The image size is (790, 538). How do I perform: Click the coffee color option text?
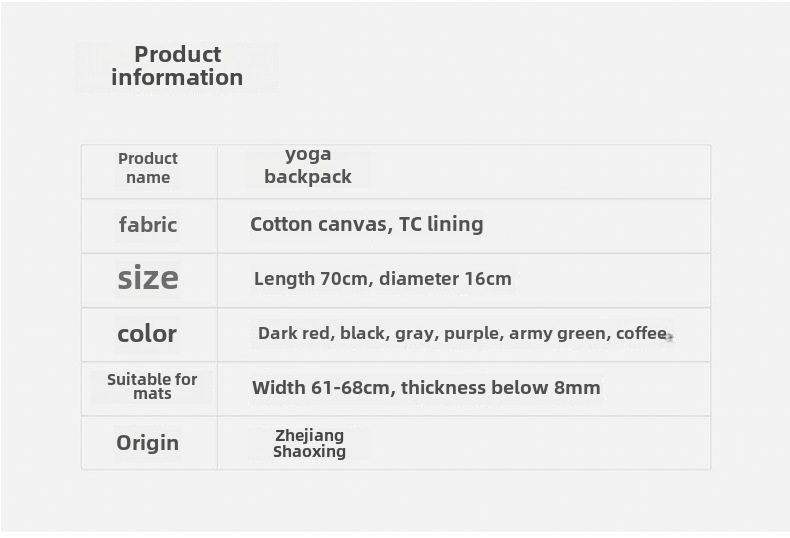click(641, 334)
